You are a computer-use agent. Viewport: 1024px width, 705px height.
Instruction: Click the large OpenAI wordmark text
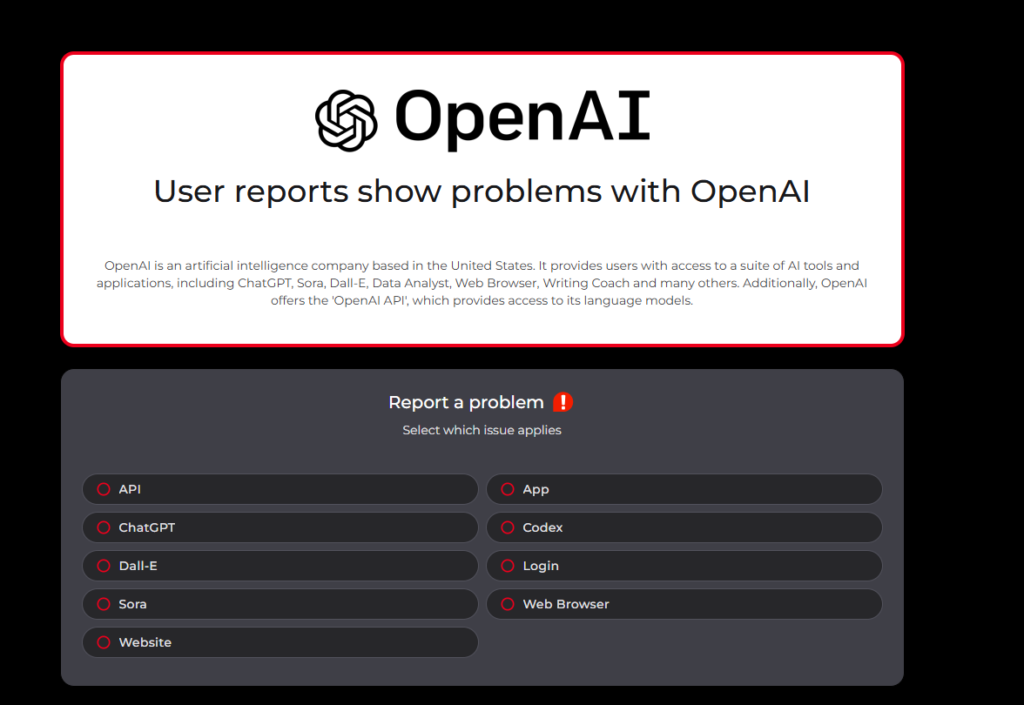pyautogui.click(x=522, y=117)
